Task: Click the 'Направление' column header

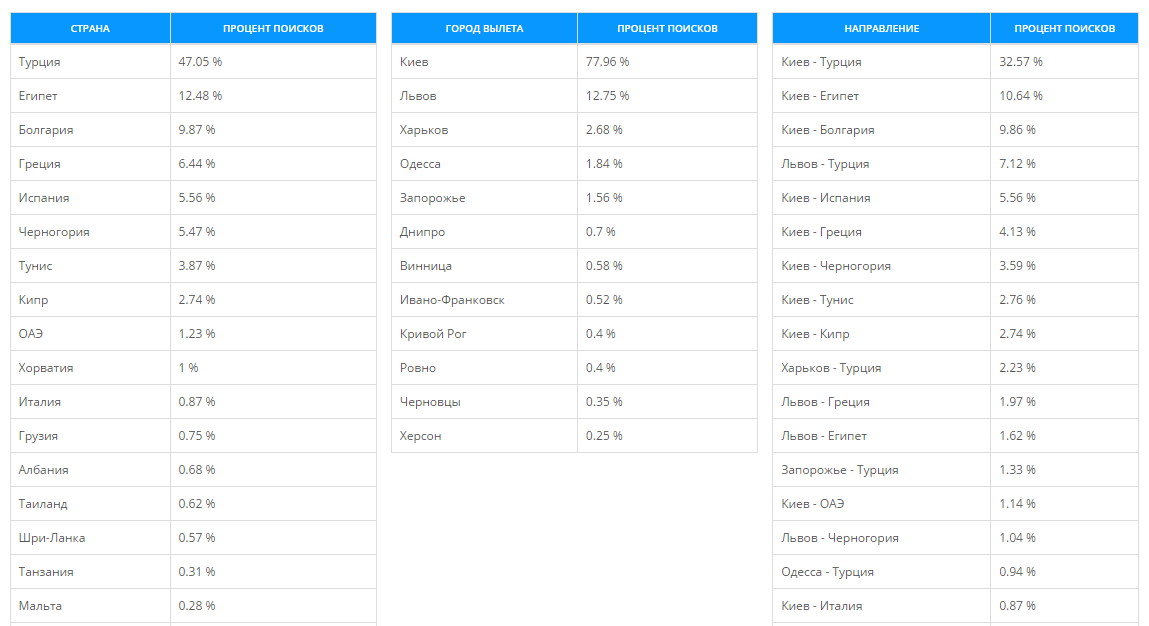Action: [881, 28]
